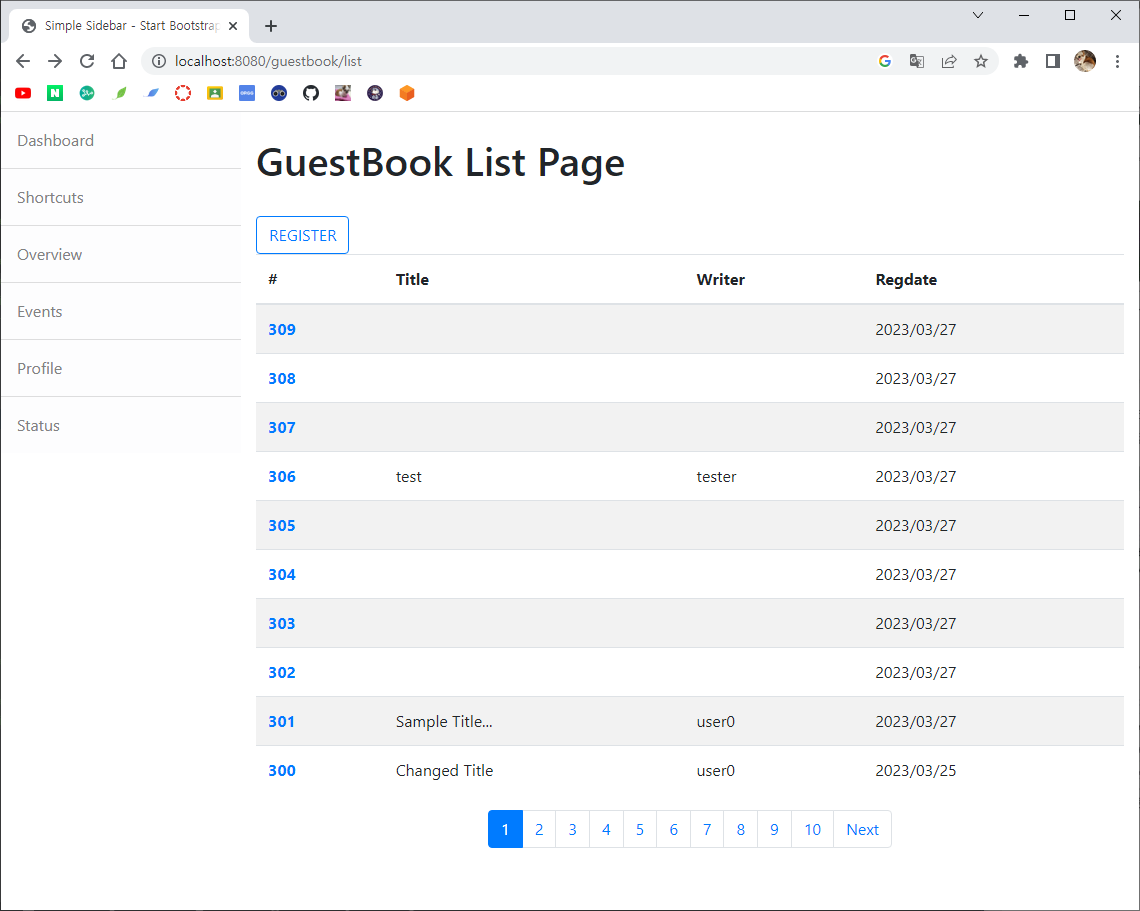
Task: Open guestbook entry 305
Action: click(x=282, y=526)
